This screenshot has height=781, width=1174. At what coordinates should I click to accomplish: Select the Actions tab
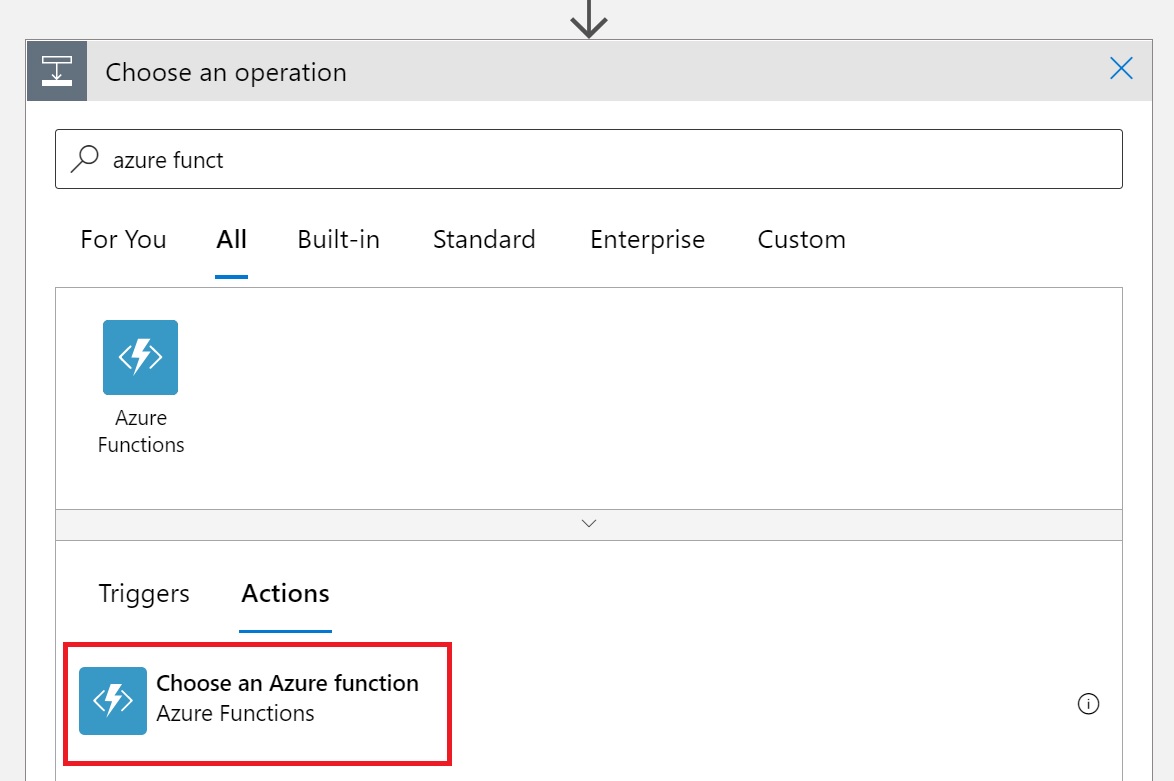(285, 593)
